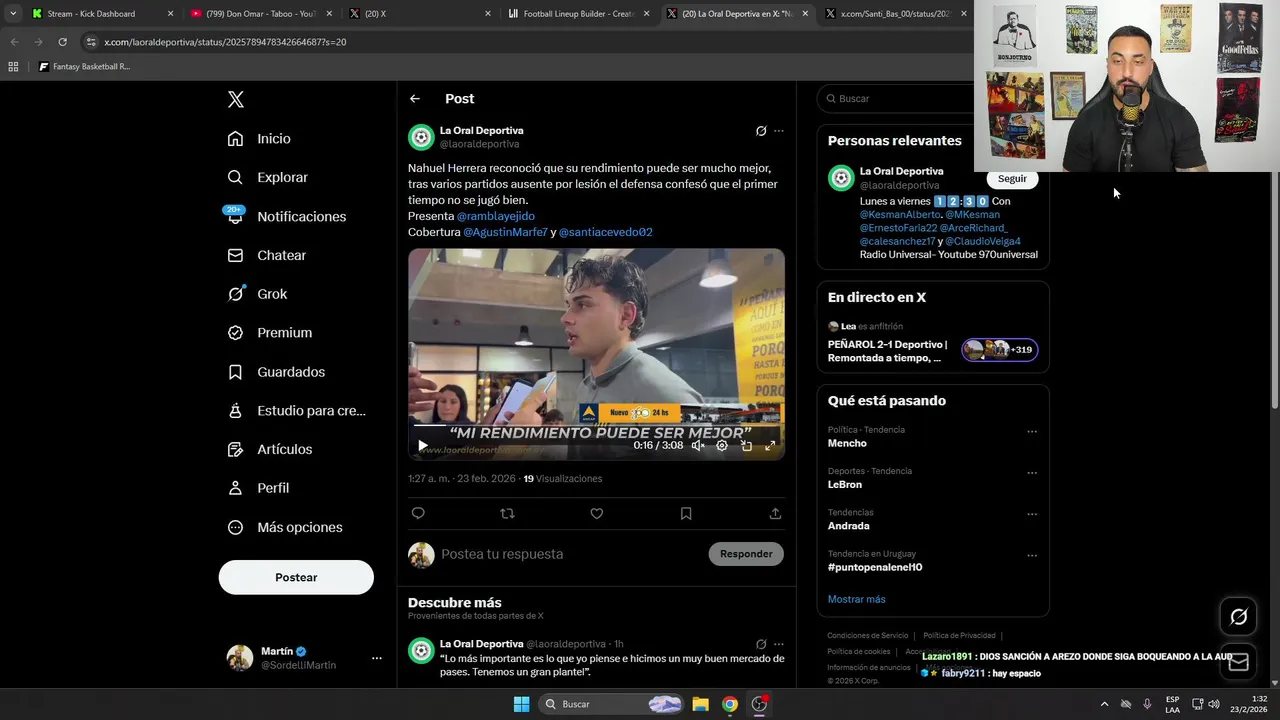Switch to Don Omar - Taboo YouTube tab

pyautogui.click(x=261, y=14)
